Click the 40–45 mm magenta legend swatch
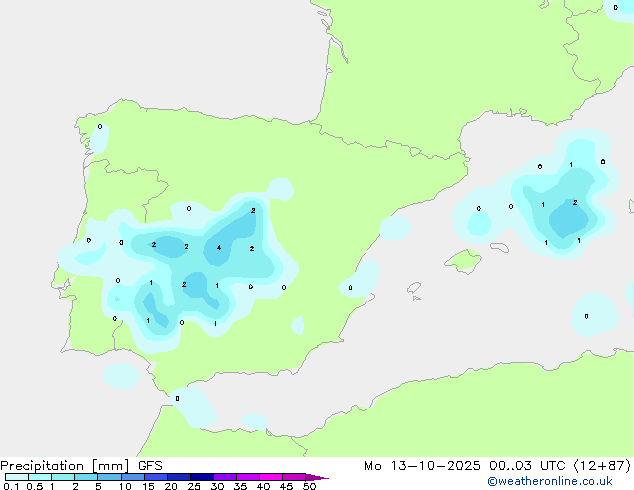 pyautogui.click(x=271, y=477)
